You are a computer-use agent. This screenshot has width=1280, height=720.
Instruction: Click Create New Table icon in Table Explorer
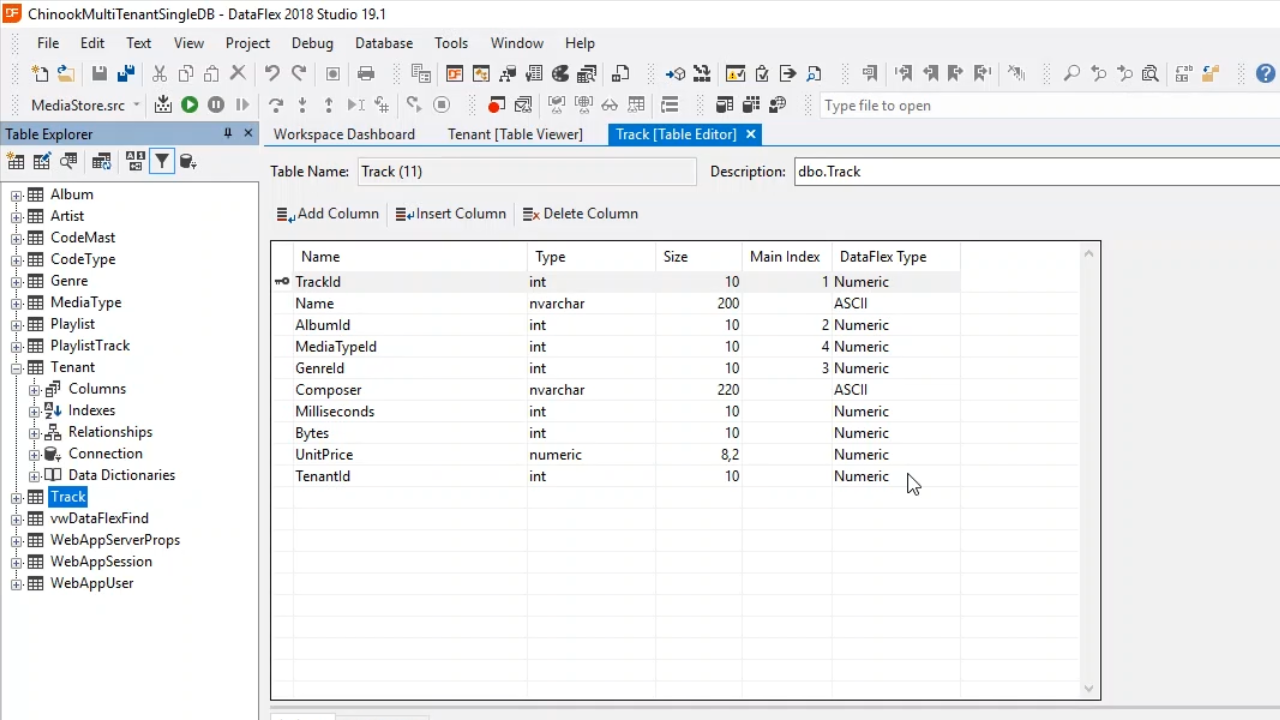point(16,162)
